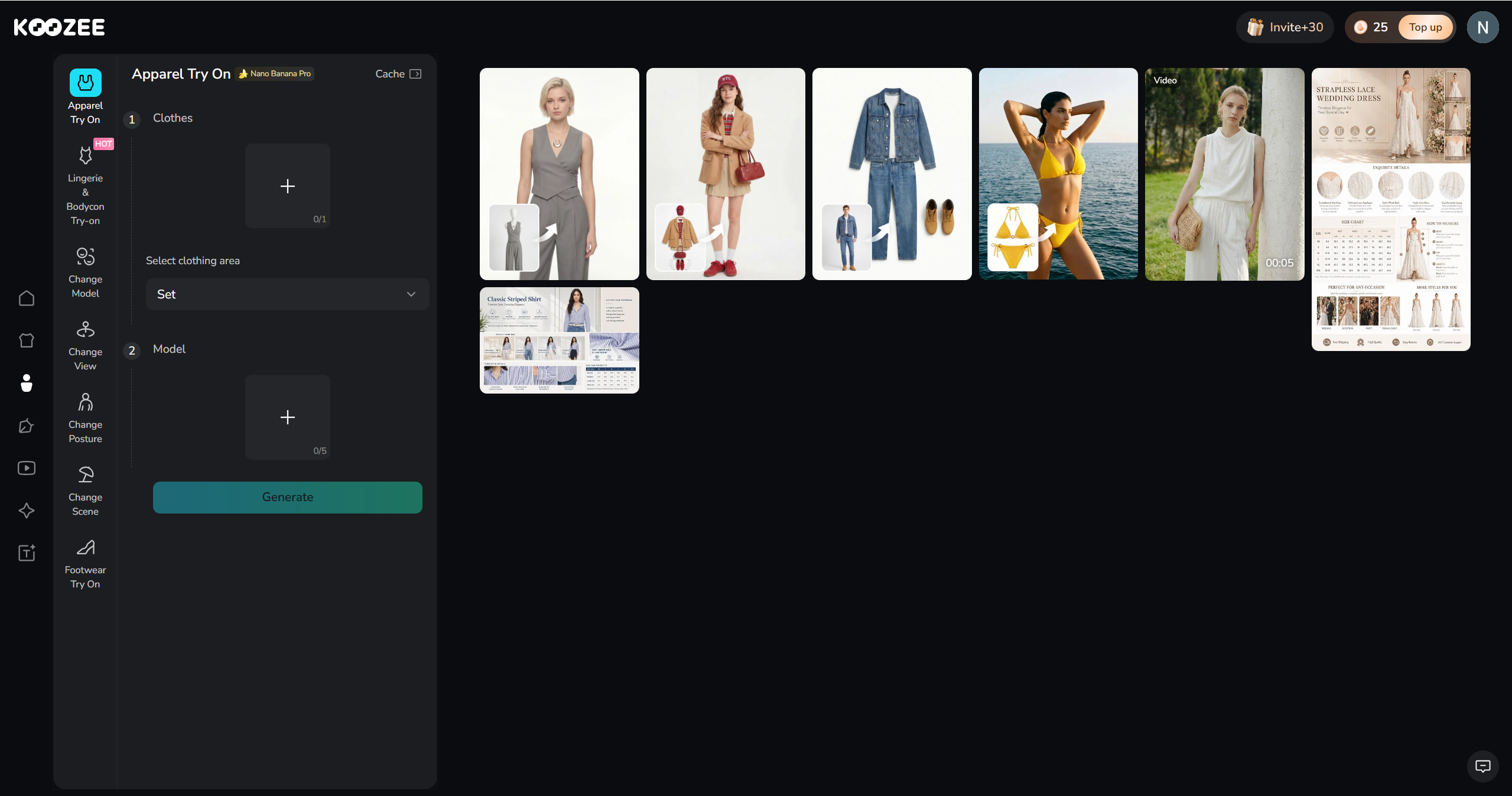Screen dimensions: 1512x796
Task: Click the gift Invite+30 icon
Action: click(1255, 27)
